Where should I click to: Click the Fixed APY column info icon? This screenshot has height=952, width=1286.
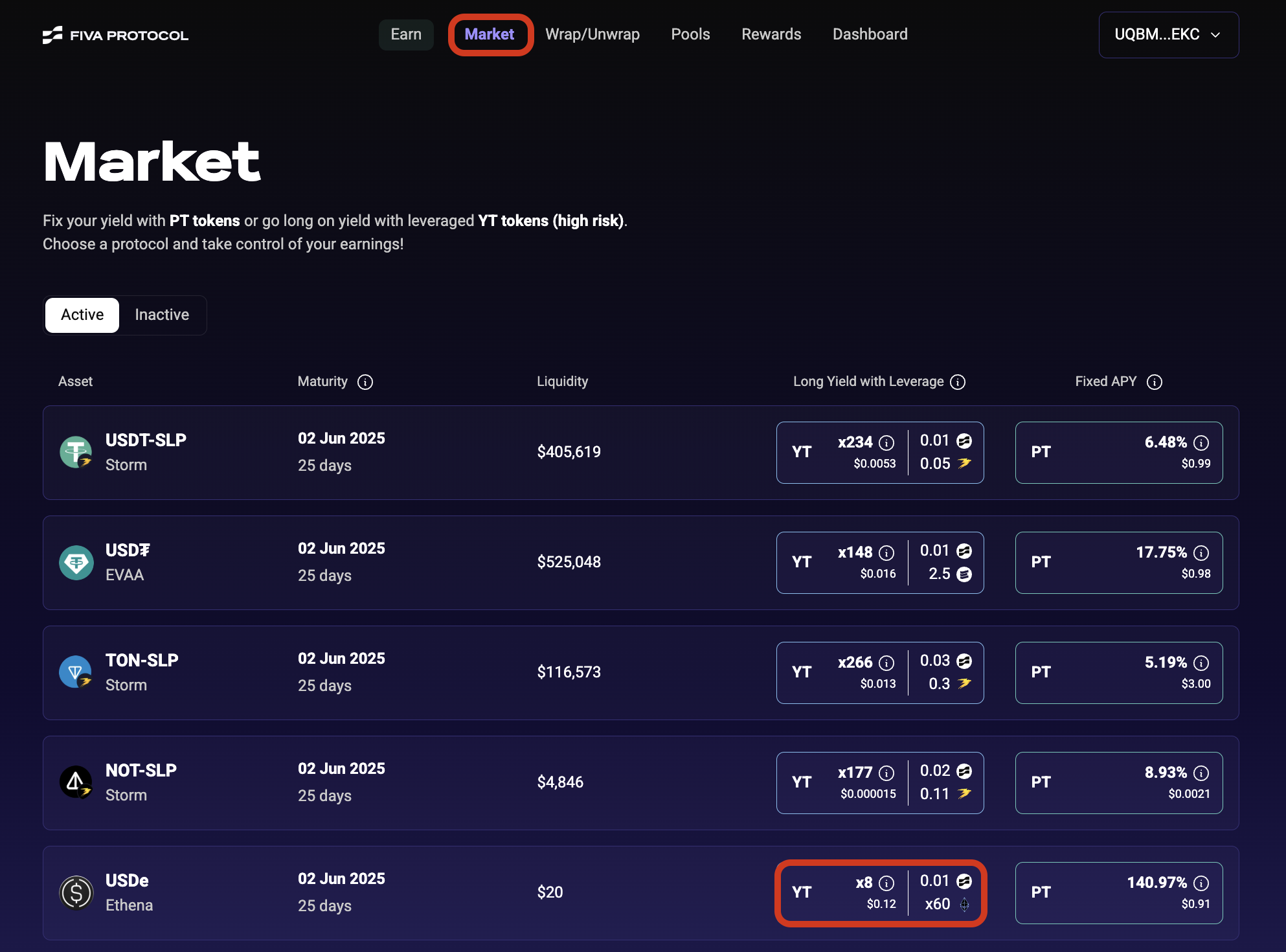[x=1154, y=382]
